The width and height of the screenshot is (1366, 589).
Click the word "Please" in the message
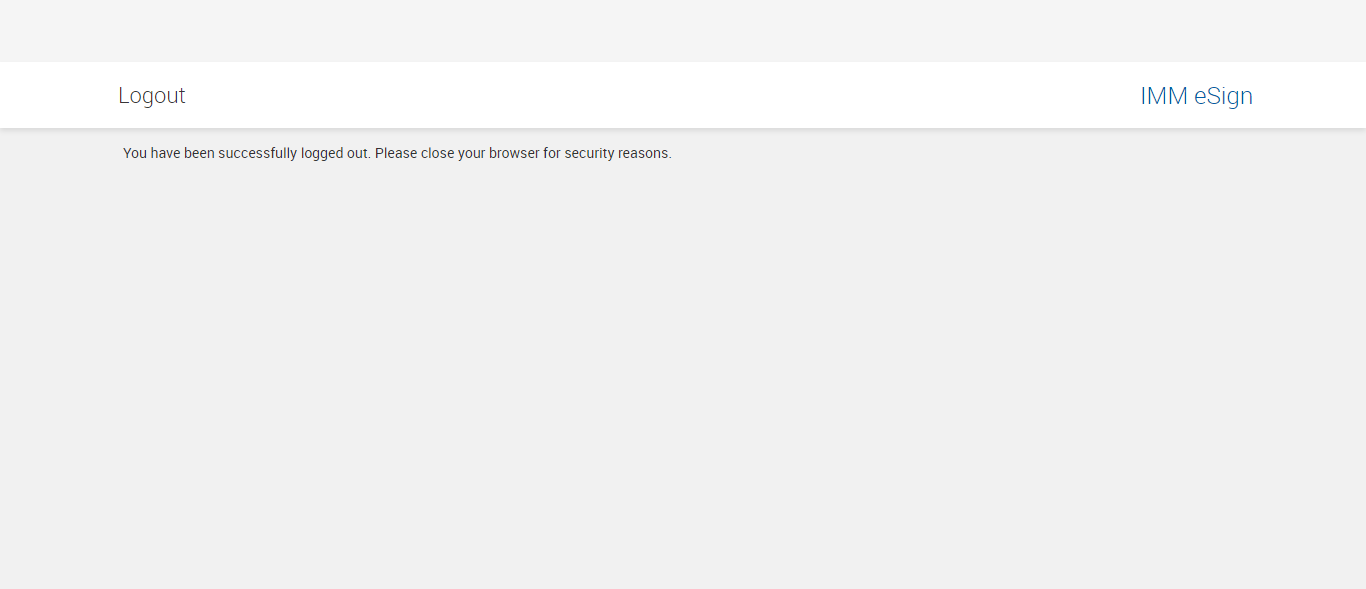coord(396,154)
